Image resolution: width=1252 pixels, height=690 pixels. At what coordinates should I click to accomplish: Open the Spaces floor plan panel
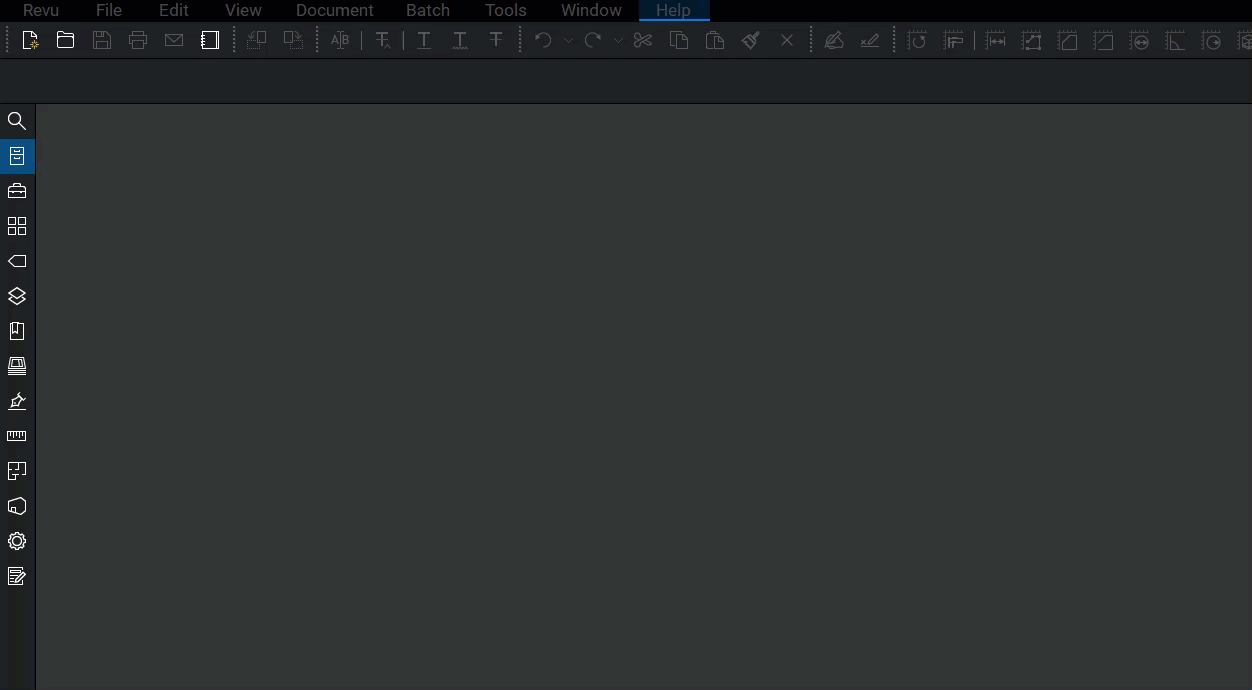click(x=17, y=471)
